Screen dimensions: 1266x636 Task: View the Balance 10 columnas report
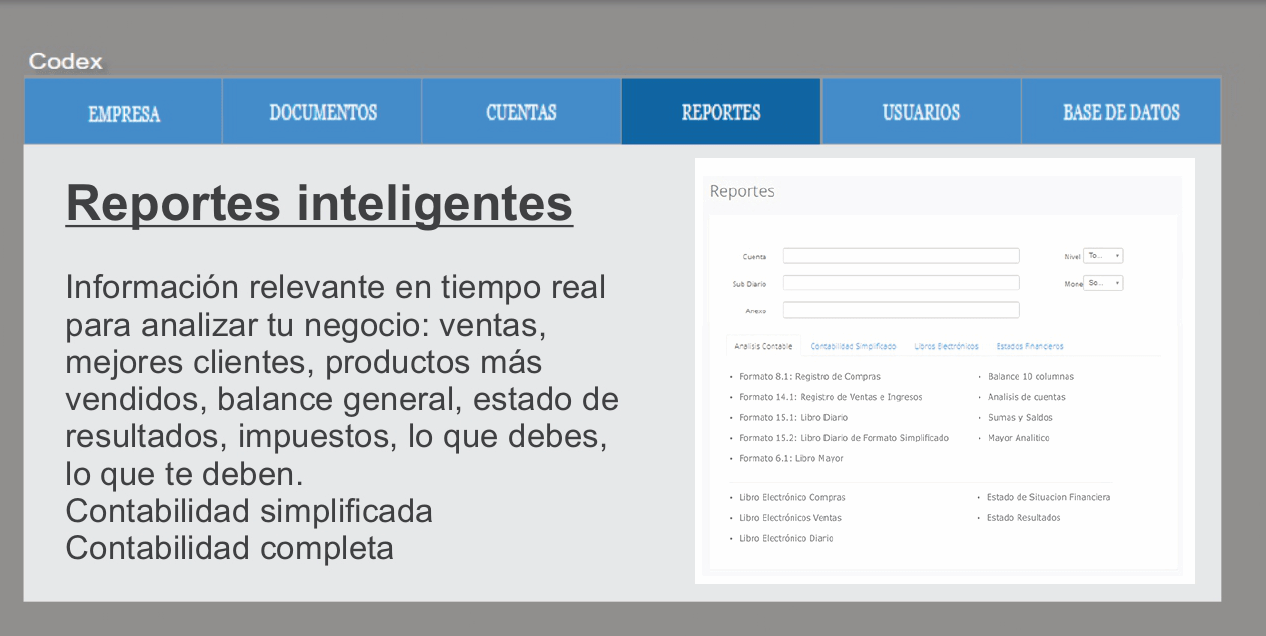tap(1030, 377)
